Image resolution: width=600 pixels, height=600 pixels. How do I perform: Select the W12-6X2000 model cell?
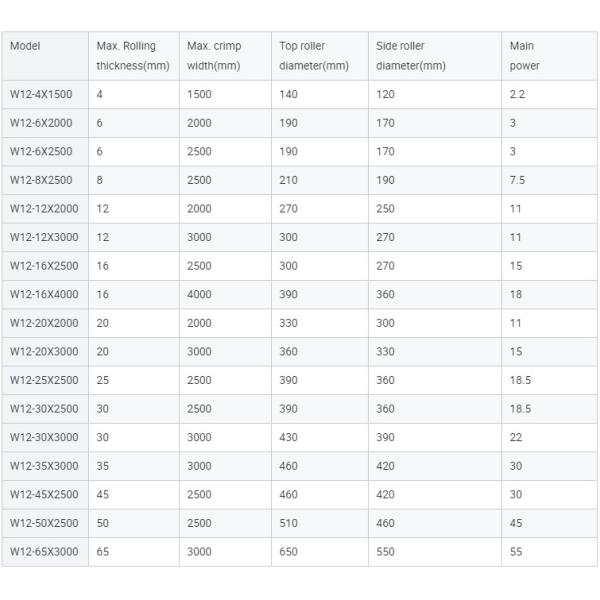point(41,123)
